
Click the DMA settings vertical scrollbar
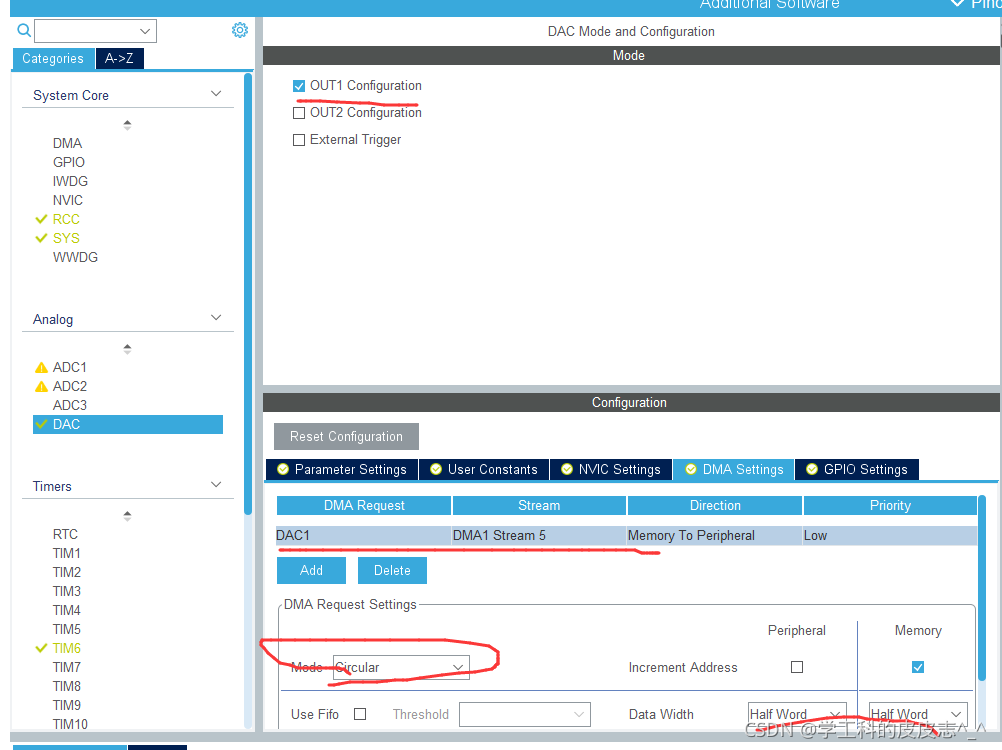click(982, 588)
